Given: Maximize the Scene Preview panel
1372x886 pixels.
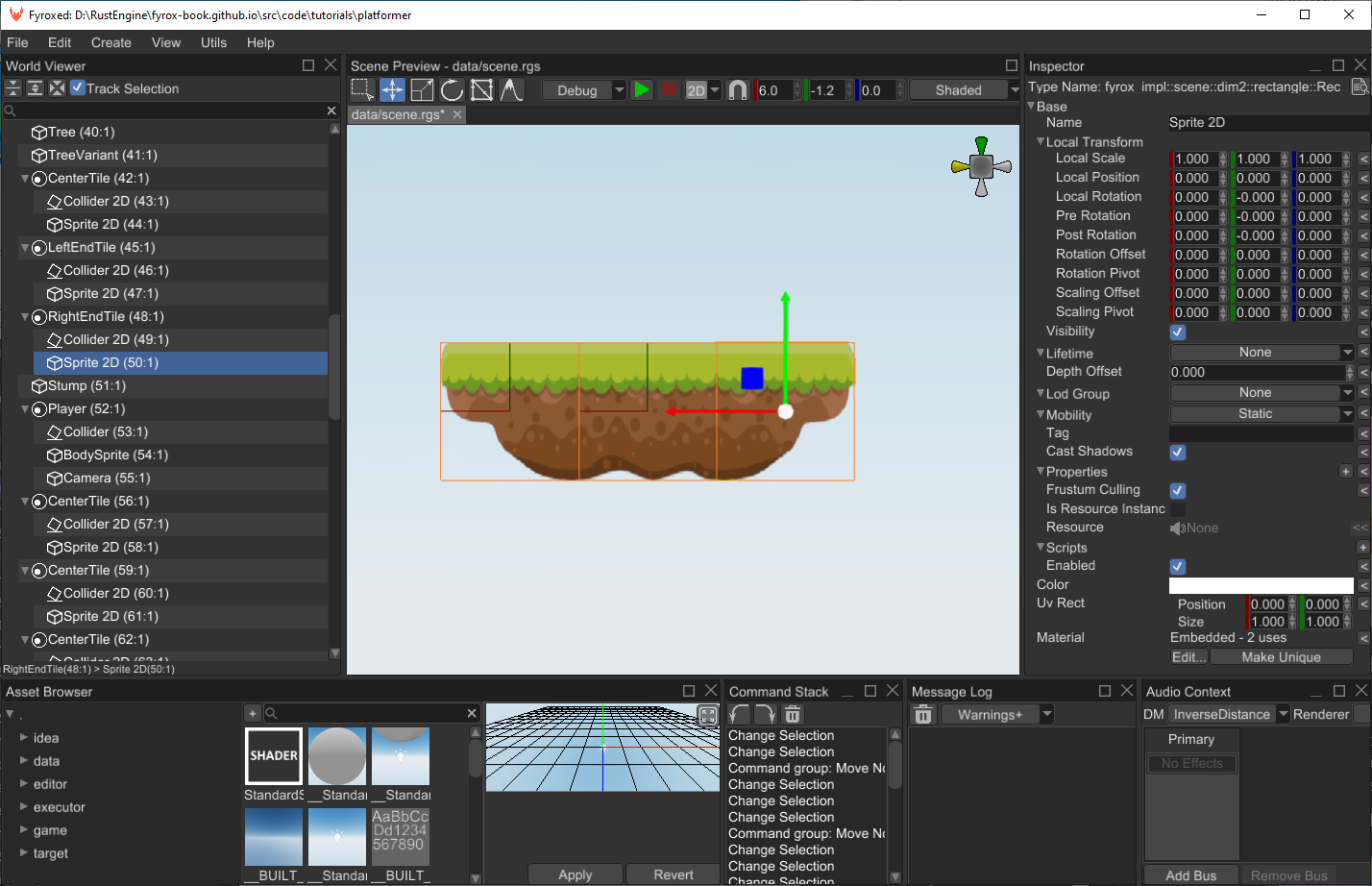Looking at the screenshot, I should point(1011,65).
